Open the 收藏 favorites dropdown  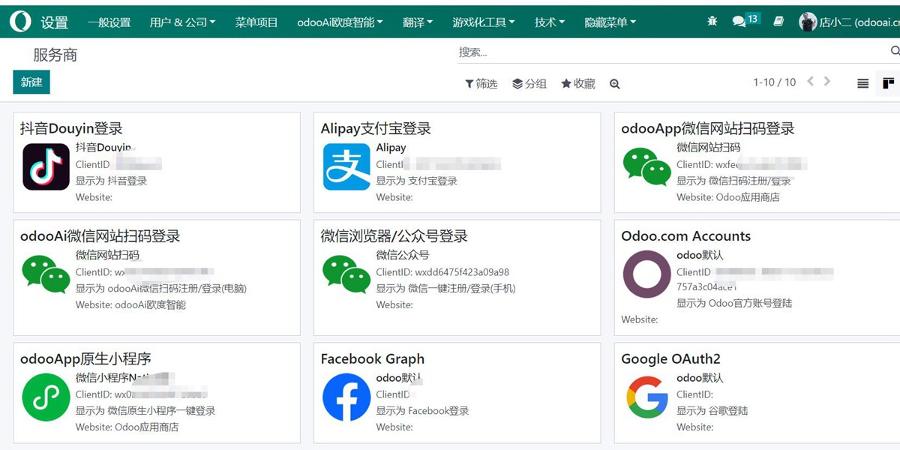(578, 84)
